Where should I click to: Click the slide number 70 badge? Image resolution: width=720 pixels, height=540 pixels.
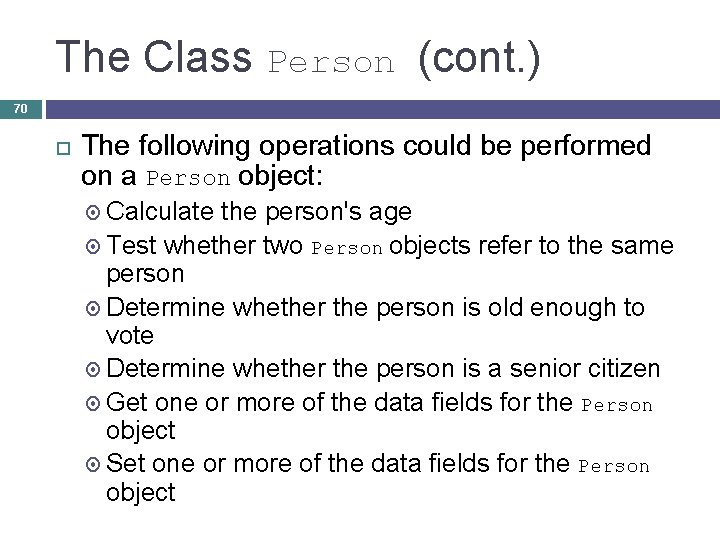[x=19, y=107]
